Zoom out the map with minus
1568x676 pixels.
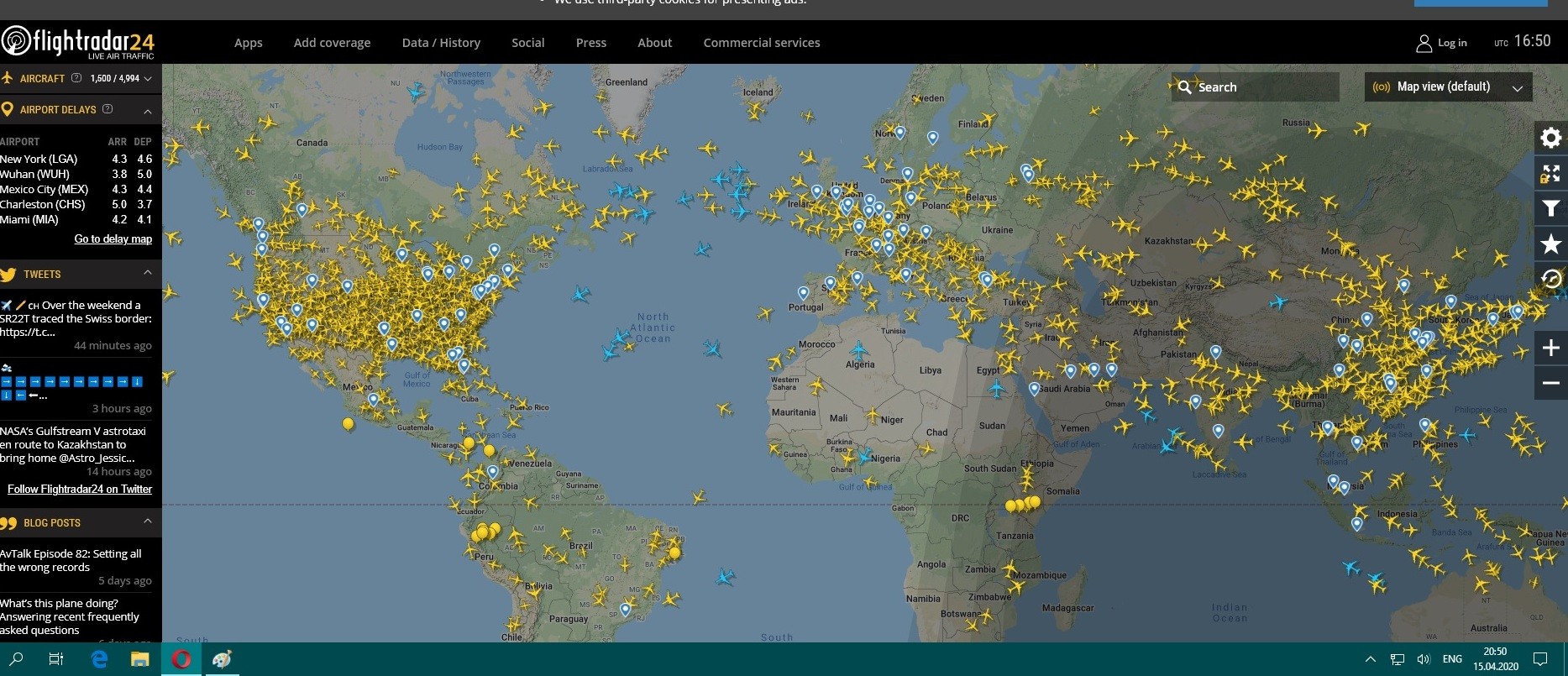(1550, 383)
